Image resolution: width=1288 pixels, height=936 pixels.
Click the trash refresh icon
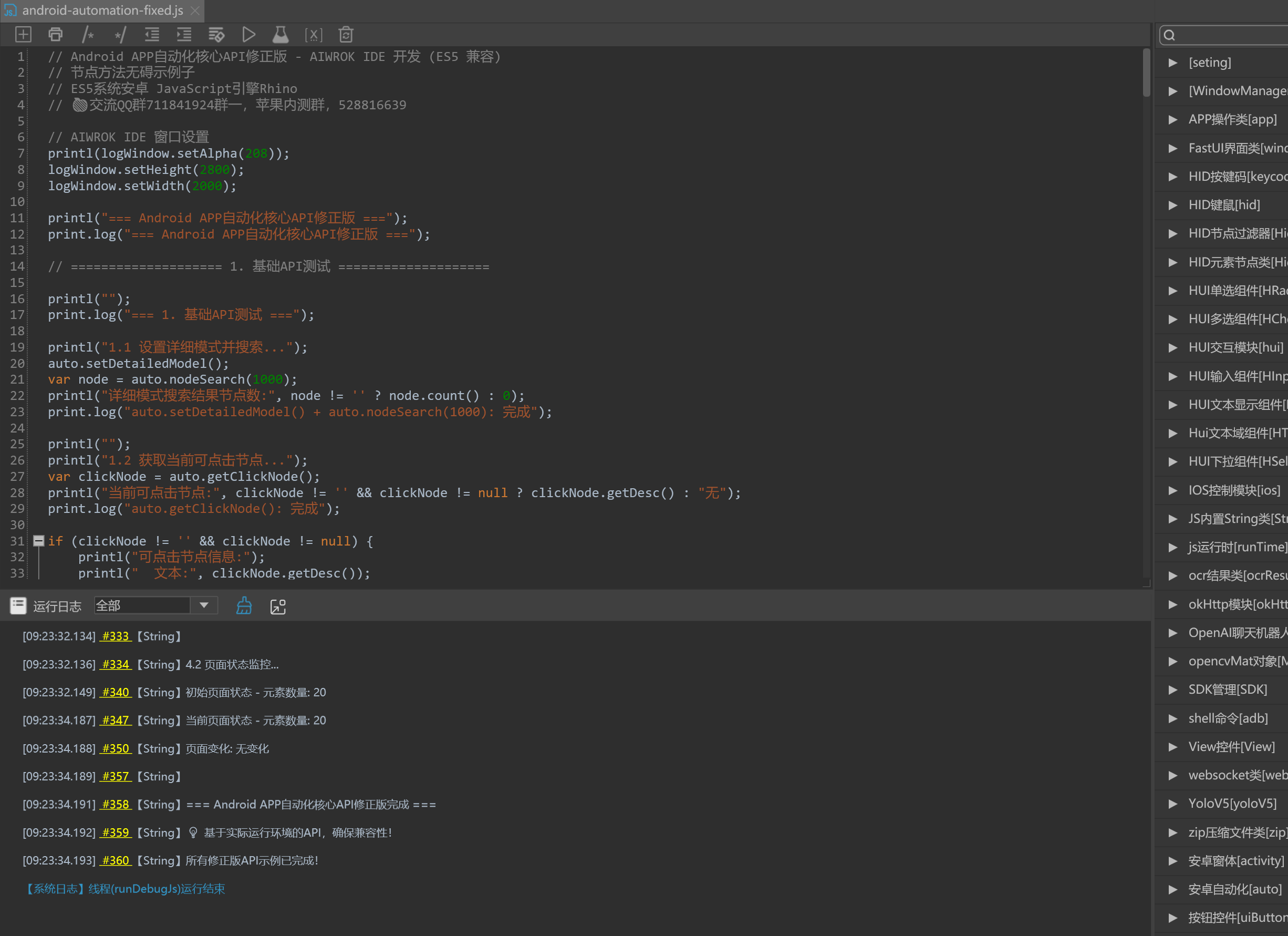(346, 35)
